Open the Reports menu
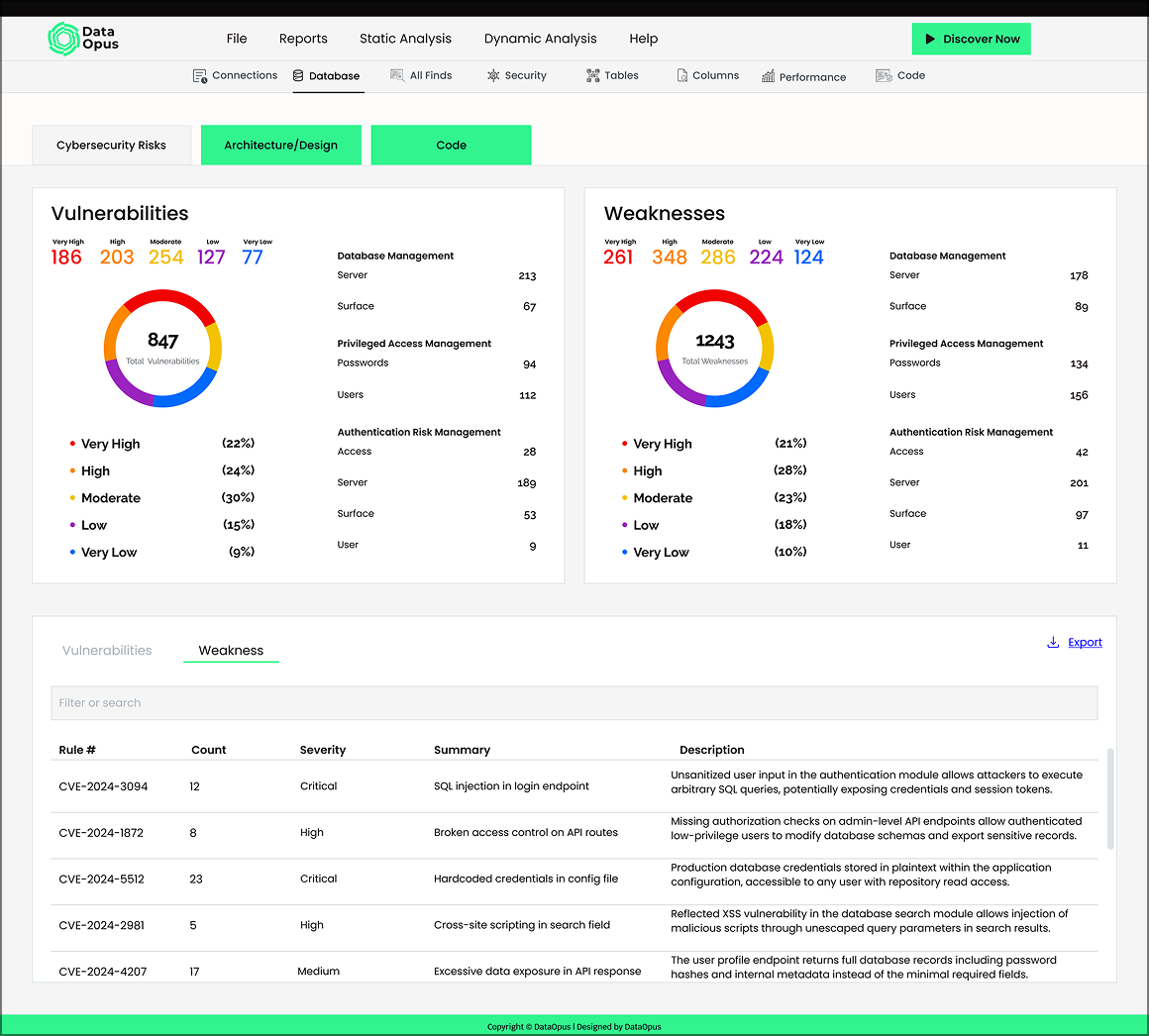The image size is (1149, 1036). point(303,38)
